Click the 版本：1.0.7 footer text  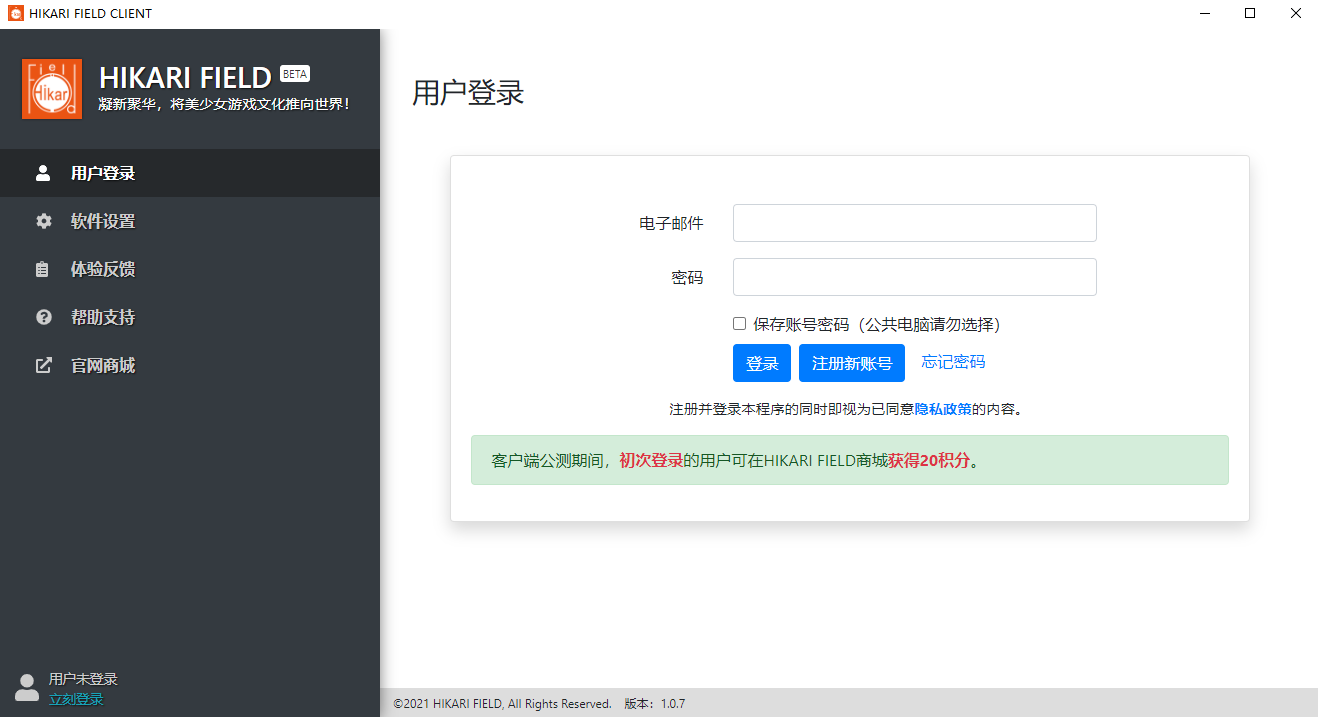[655, 704]
